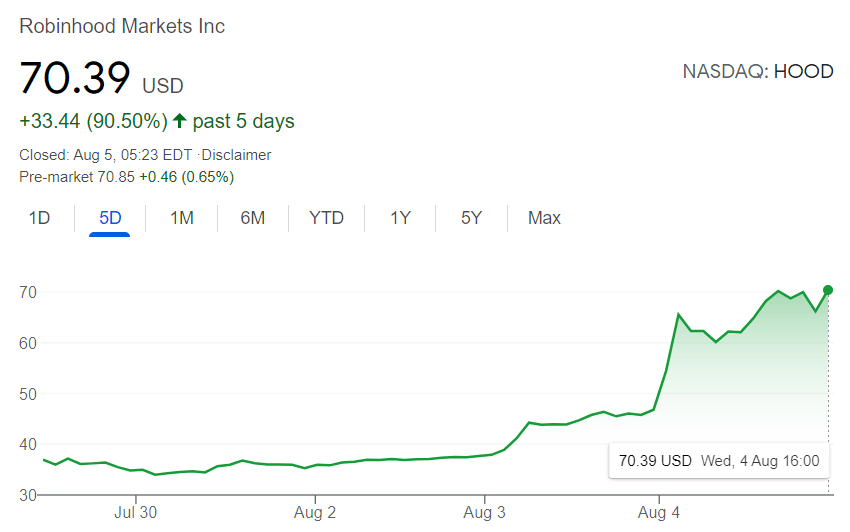Select the 5D time range tab
This screenshot has height=532, width=850.
coord(110,217)
